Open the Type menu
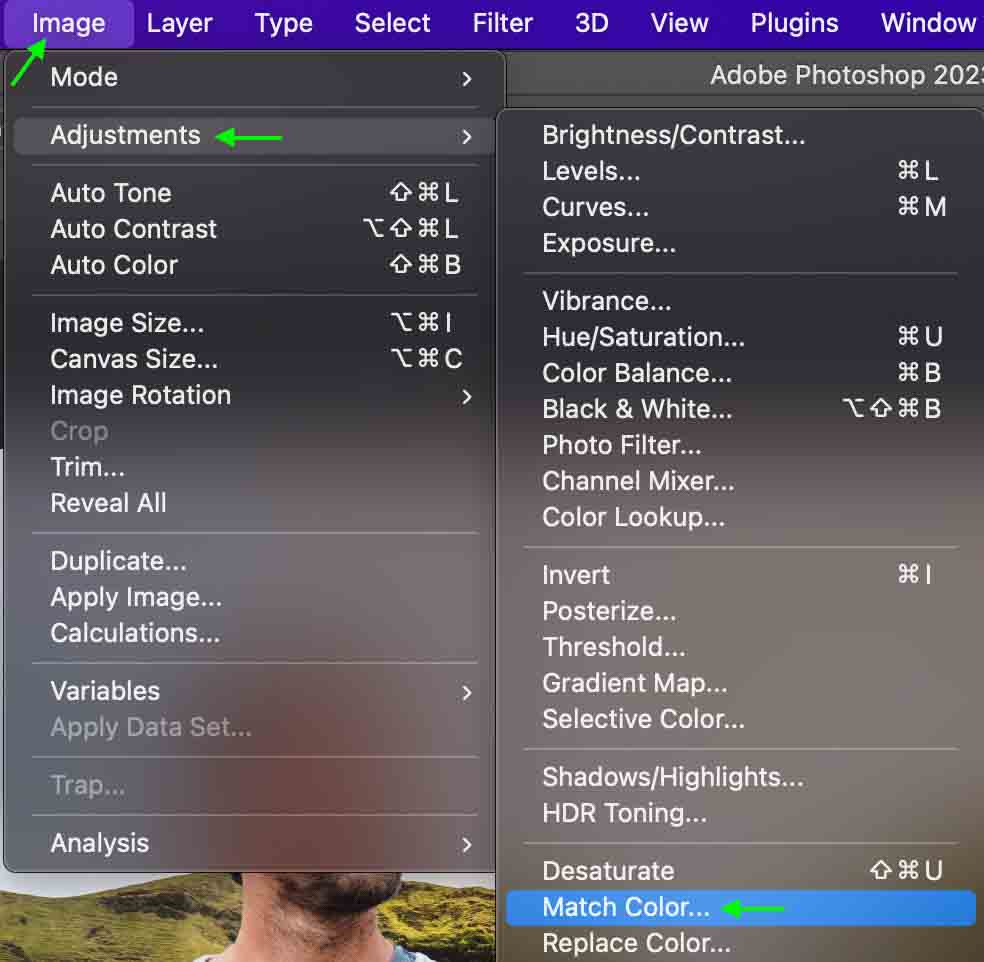This screenshot has width=984, height=962. click(284, 23)
